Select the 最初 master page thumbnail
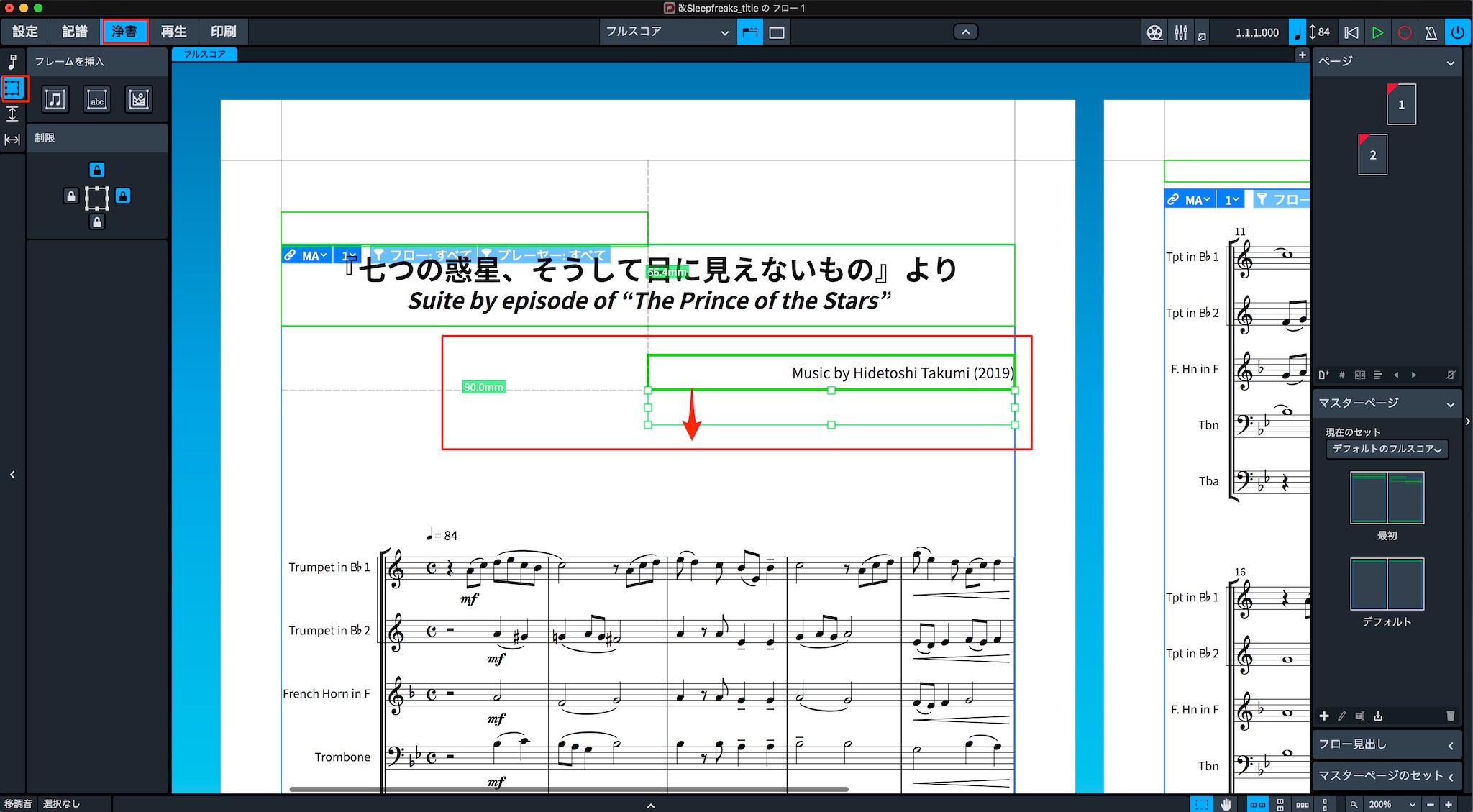Viewport: 1473px width, 812px height. [1387, 498]
